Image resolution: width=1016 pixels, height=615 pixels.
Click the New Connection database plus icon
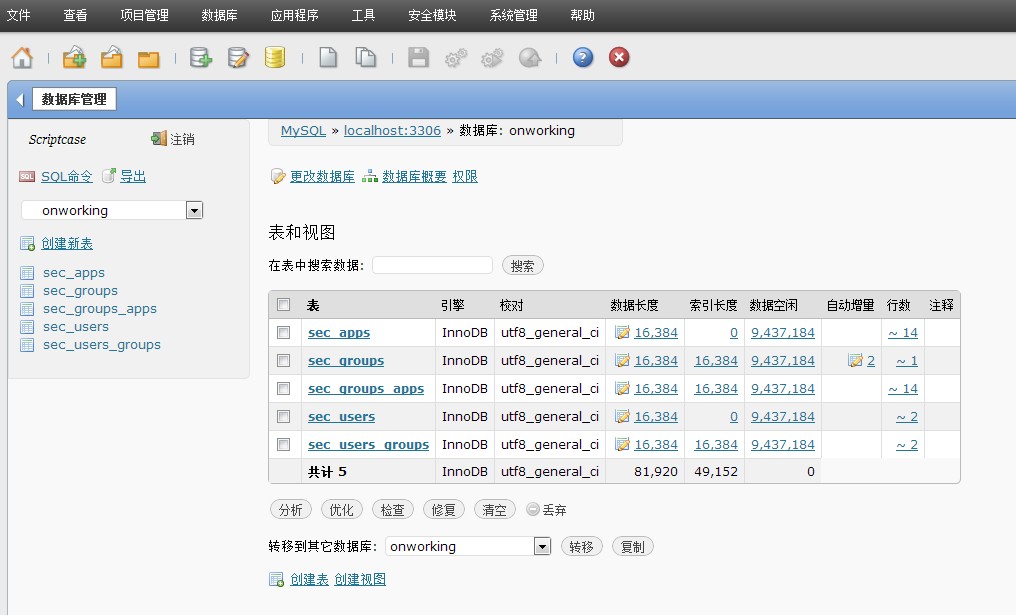pyautogui.click(x=200, y=57)
